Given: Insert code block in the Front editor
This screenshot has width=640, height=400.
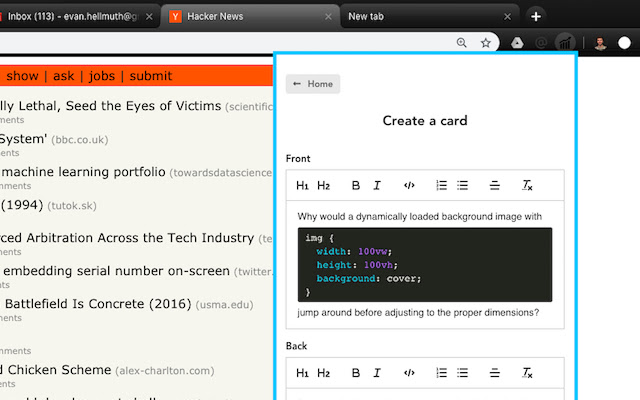Looking at the screenshot, I should coord(409,185).
